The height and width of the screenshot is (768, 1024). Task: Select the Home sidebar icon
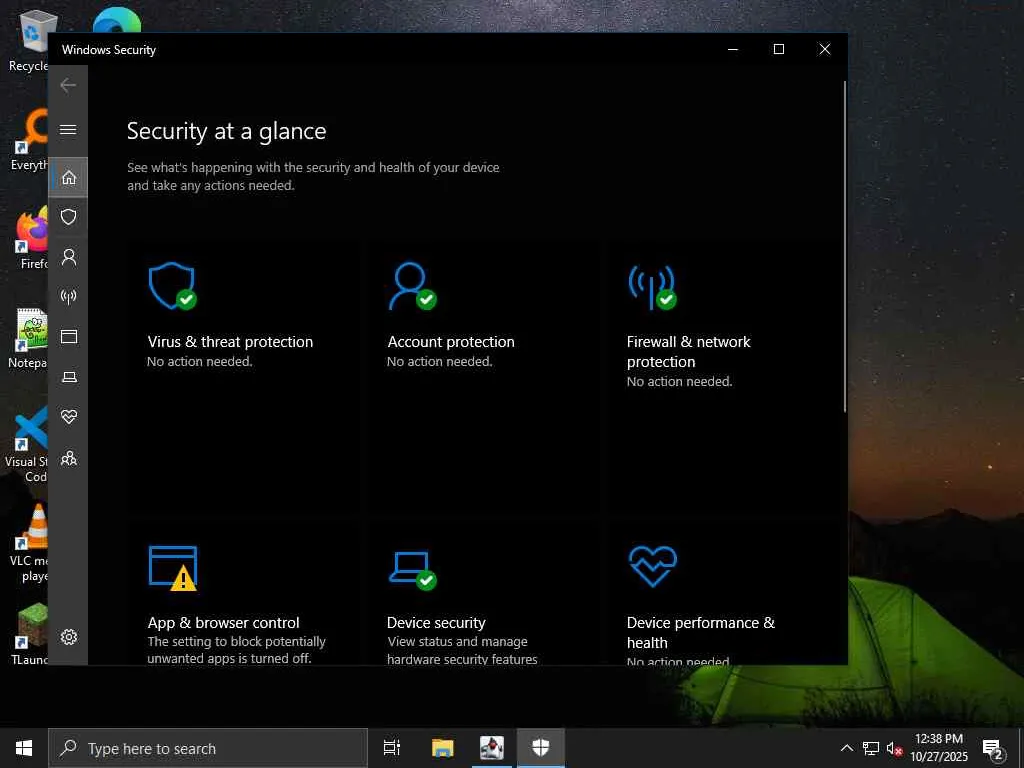pyautogui.click(x=68, y=178)
